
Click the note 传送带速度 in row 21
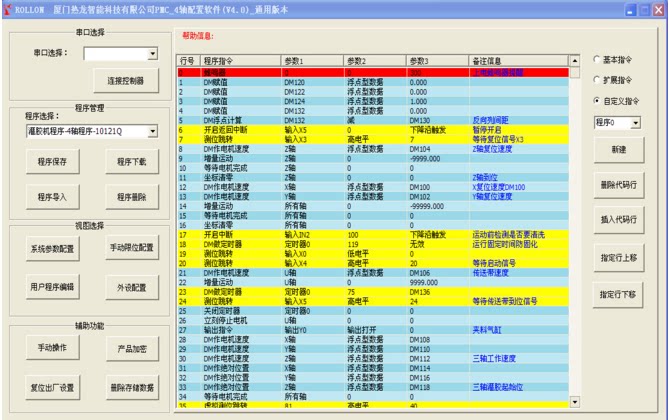click(491, 273)
